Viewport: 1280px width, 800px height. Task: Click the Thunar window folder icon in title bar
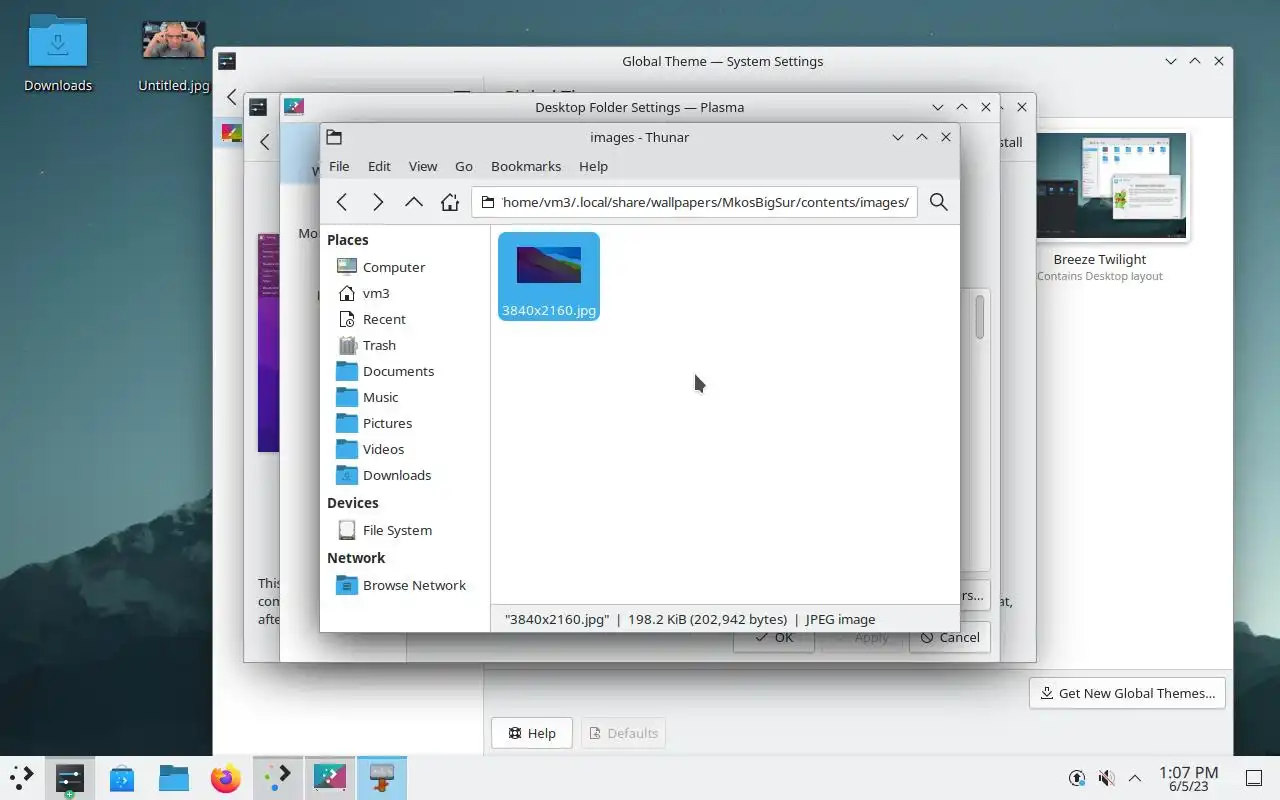point(334,137)
